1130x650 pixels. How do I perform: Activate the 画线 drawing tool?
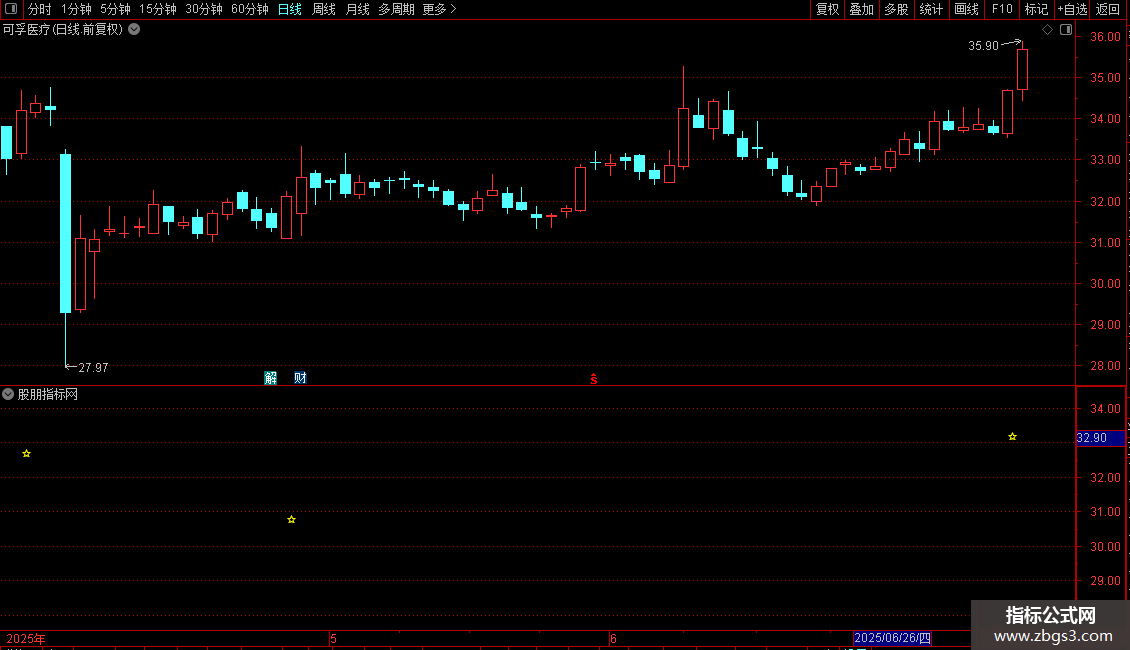(x=966, y=9)
